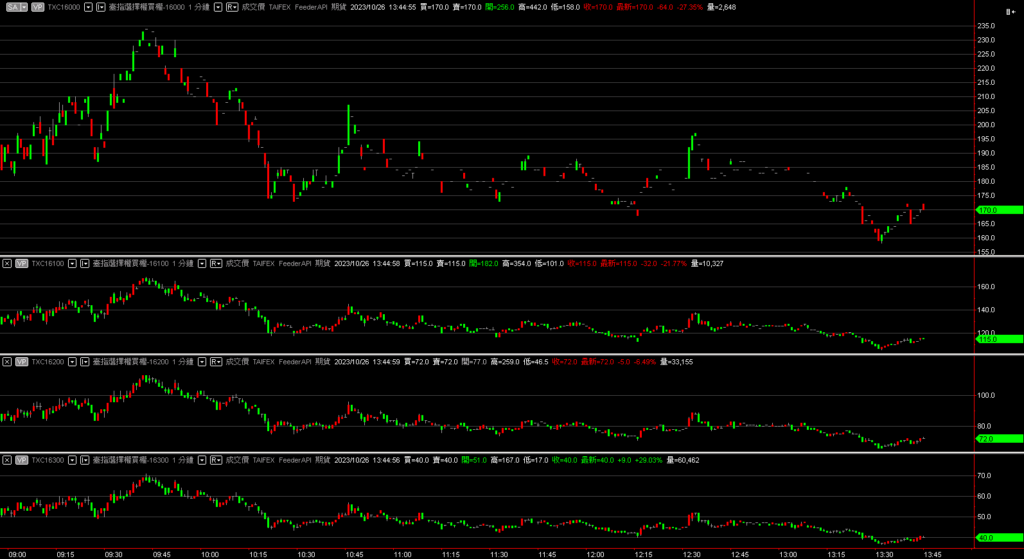The image size is (1024, 559).
Task: Close the TXC16100 chart panel
Action: pyautogui.click(x=7, y=263)
